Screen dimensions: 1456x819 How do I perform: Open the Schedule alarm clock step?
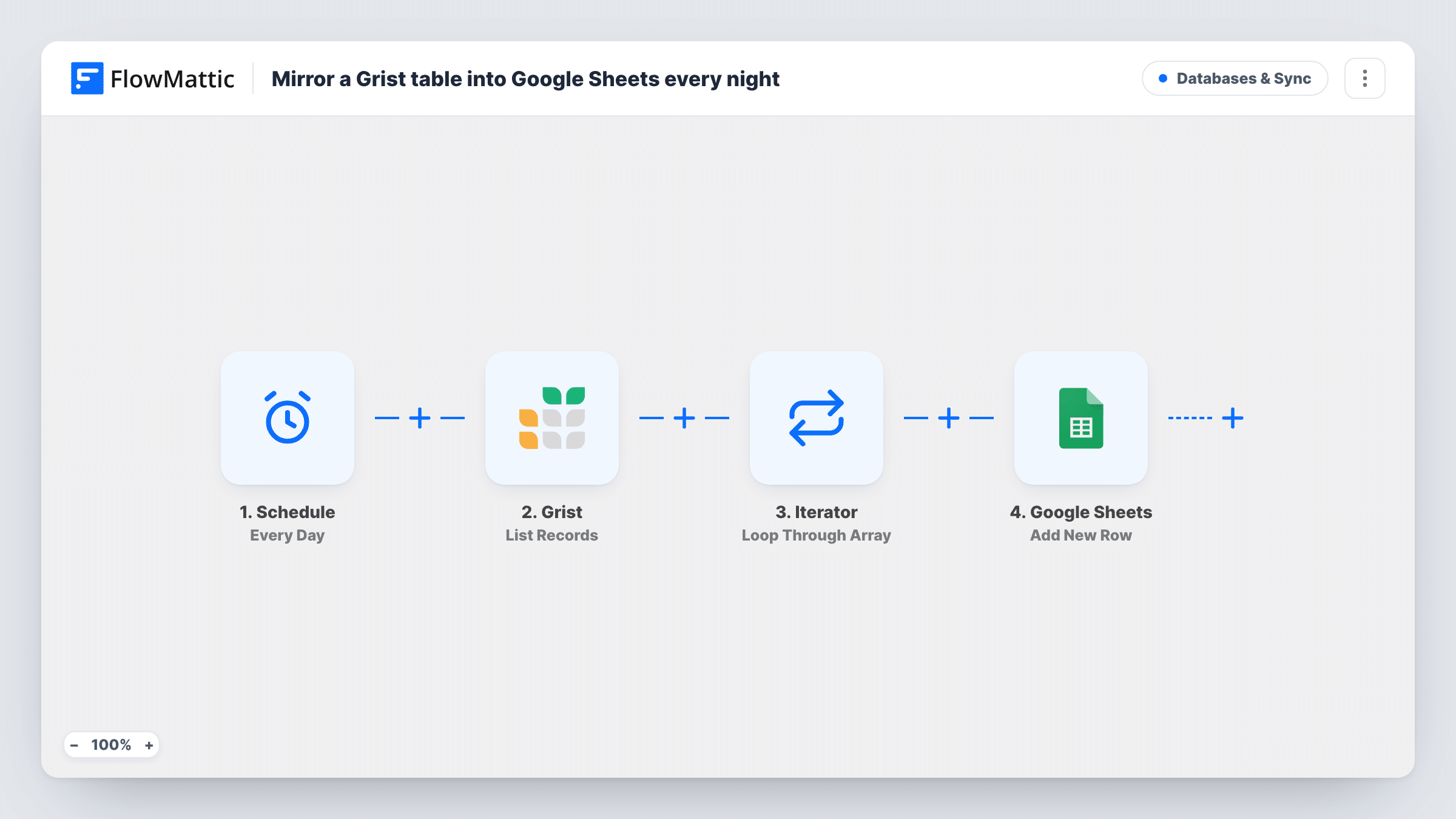[288, 418]
